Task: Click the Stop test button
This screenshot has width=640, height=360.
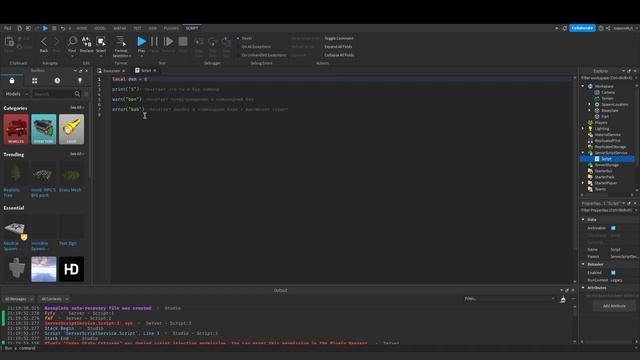Action: click(183, 41)
